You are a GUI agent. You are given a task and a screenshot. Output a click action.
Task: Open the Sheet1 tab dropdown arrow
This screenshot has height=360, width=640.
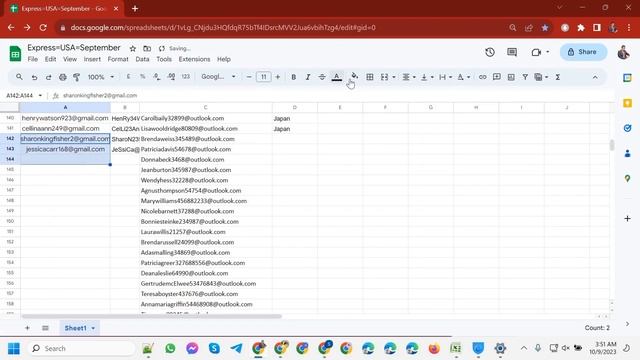coord(93,328)
